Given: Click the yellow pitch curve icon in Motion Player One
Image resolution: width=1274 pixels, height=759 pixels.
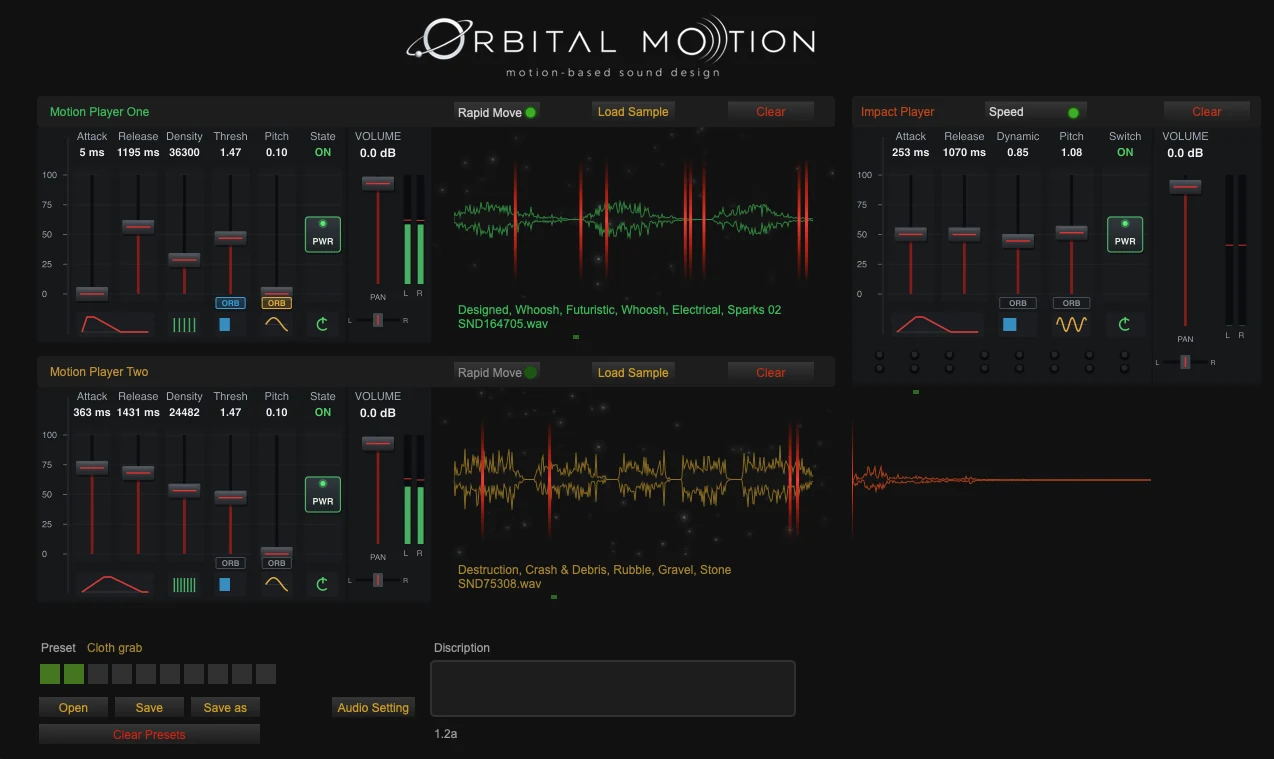Looking at the screenshot, I should tap(277, 324).
